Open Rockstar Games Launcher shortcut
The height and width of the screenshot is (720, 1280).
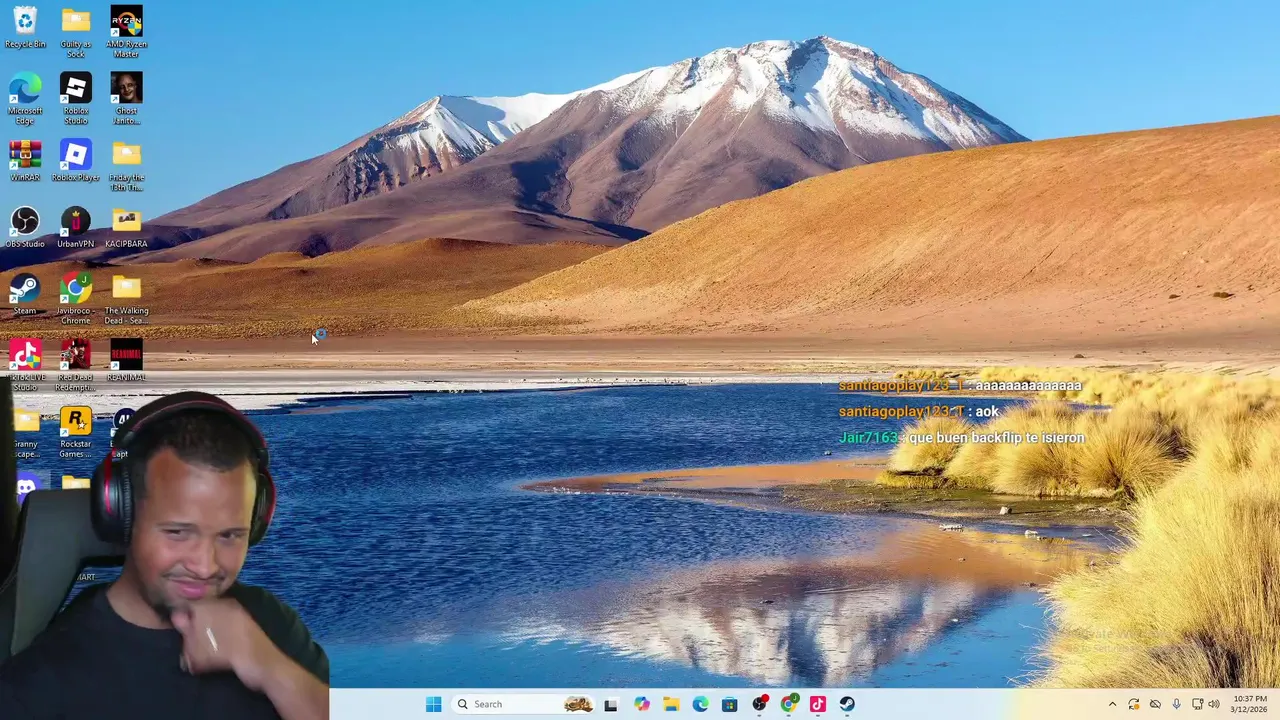76,431
